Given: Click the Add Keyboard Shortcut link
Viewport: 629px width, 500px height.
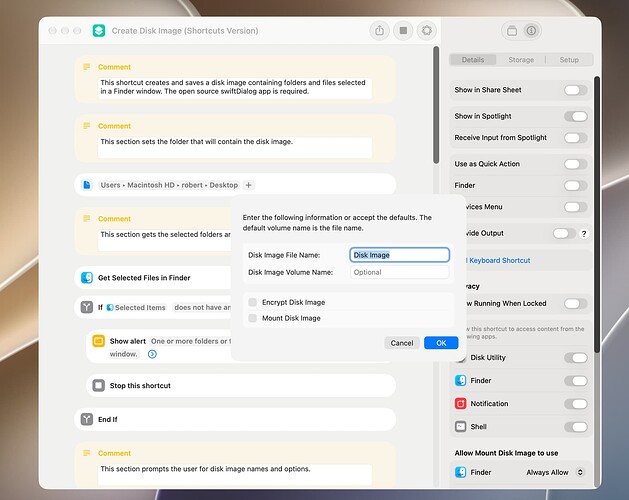Looking at the screenshot, I should (499, 260).
